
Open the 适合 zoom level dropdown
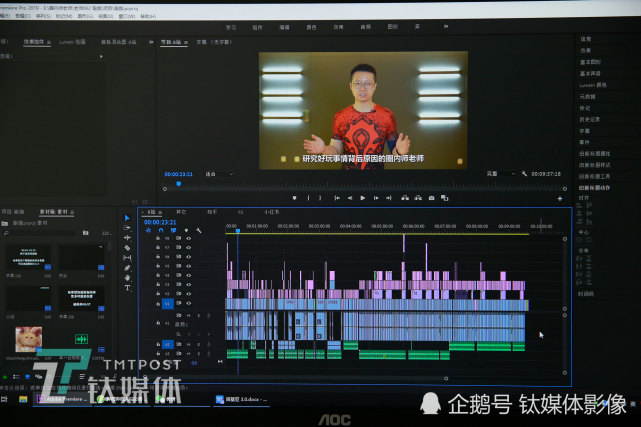click(219, 174)
